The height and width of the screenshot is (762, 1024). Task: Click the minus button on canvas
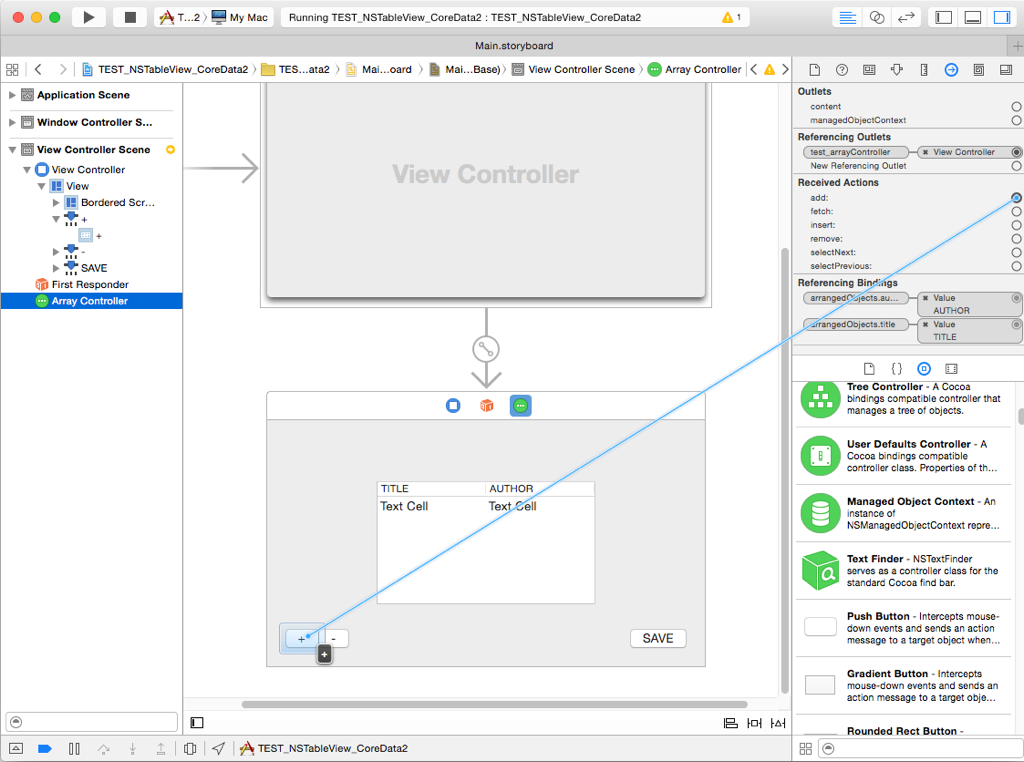click(x=334, y=639)
